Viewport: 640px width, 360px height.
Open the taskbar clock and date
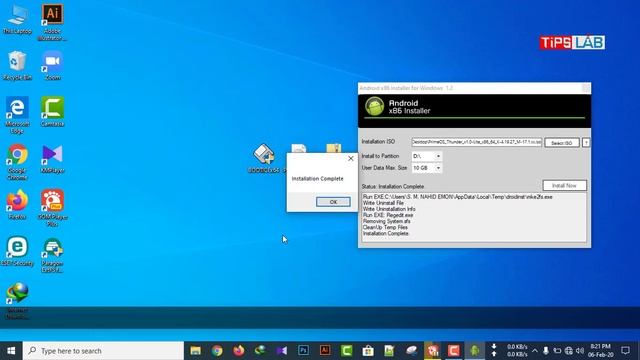(x=602, y=351)
